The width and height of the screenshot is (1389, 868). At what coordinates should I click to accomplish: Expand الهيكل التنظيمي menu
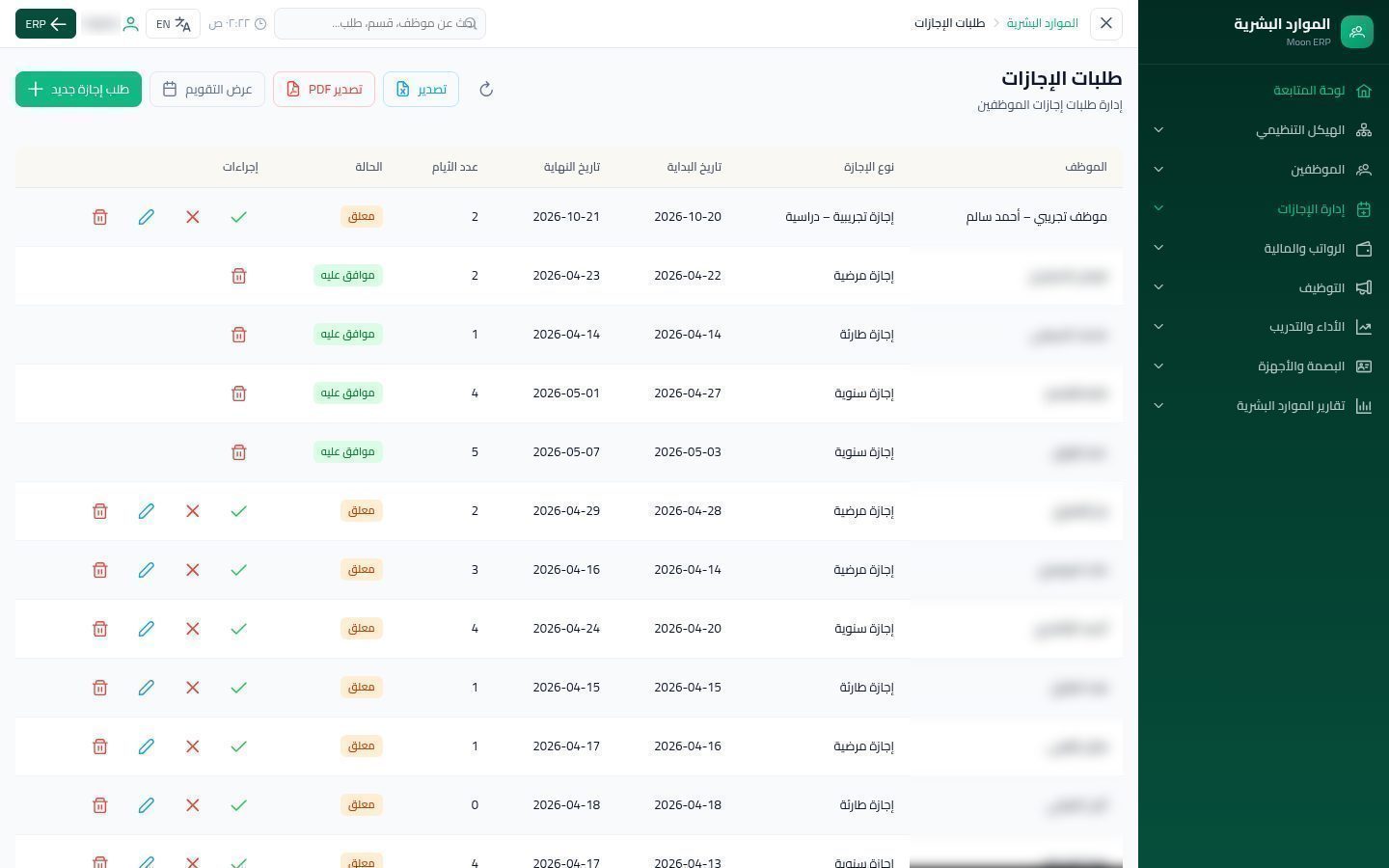[x=1264, y=130]
